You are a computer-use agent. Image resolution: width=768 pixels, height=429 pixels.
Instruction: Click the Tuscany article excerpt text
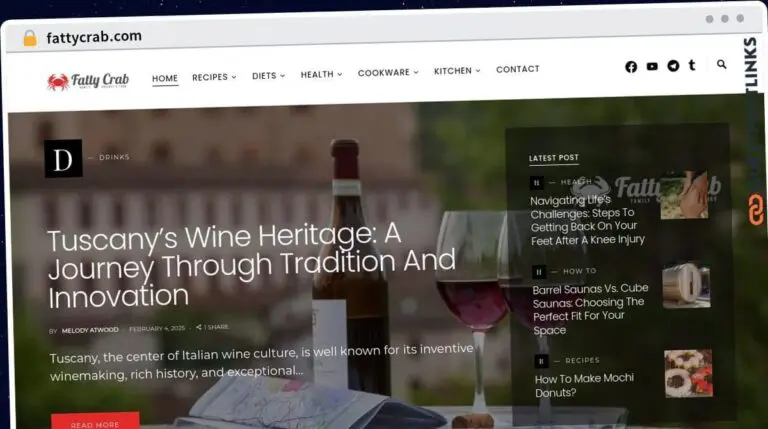pos(262,362)
